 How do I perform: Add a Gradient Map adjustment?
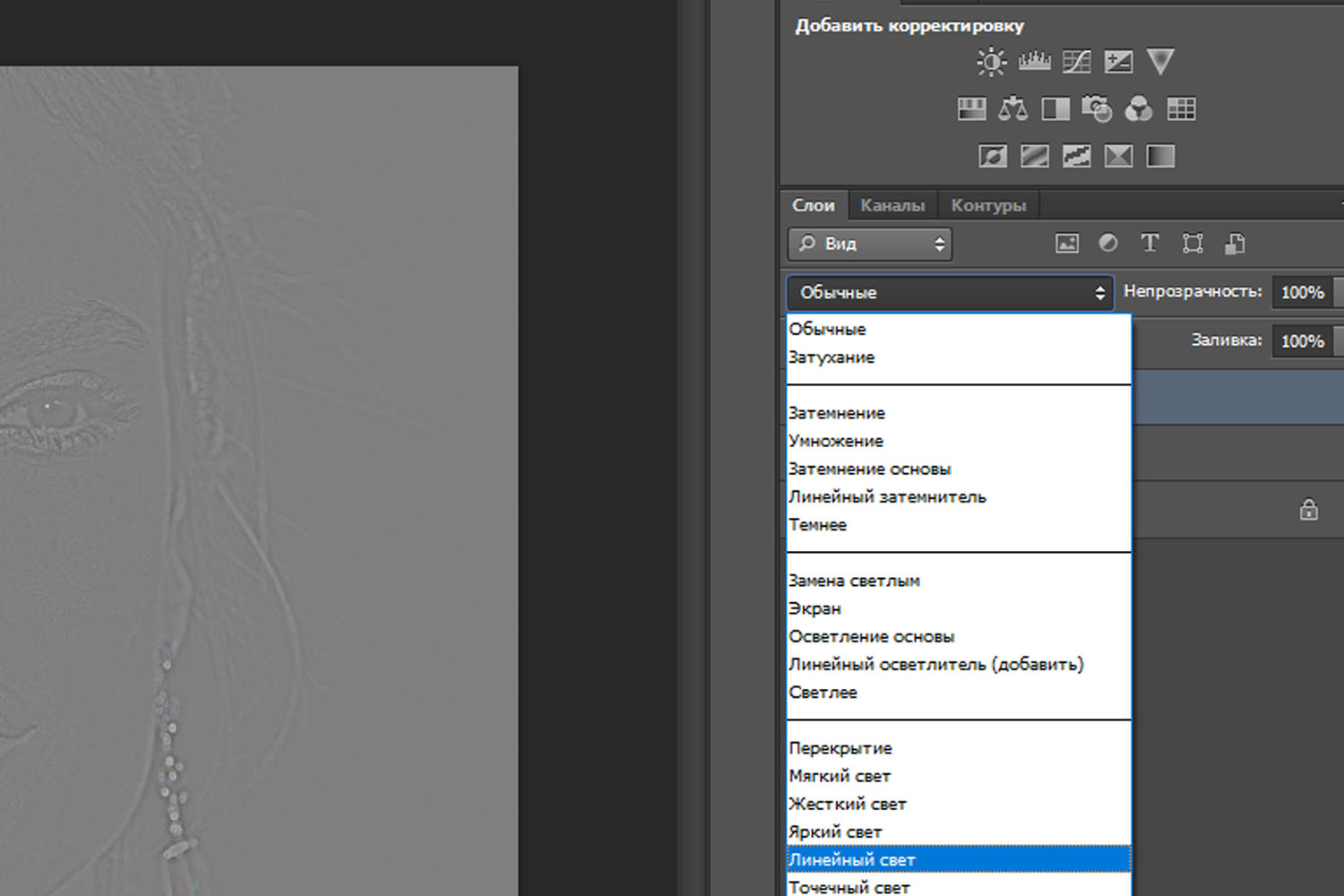1160,157
